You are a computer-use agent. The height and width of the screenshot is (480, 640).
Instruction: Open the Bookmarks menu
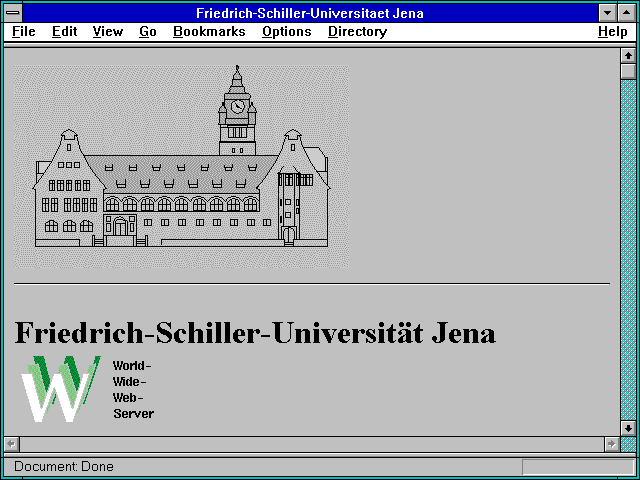[x=209, y=31]
